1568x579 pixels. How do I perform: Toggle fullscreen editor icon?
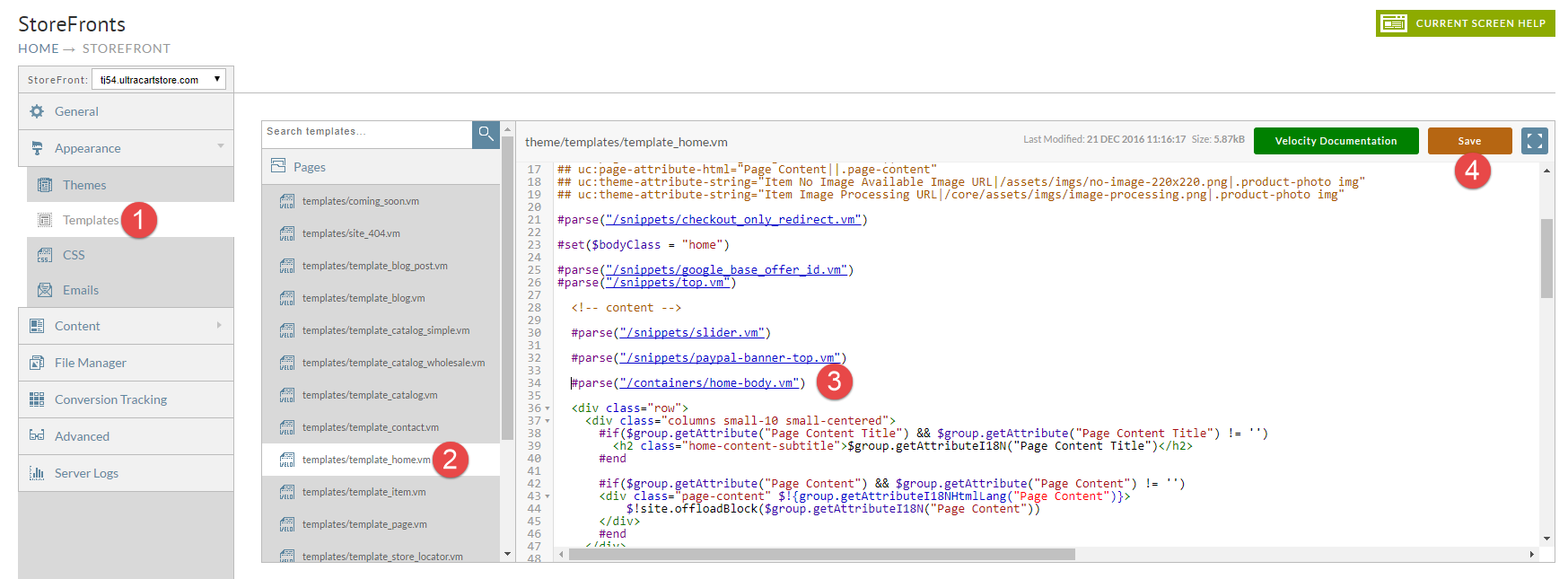coord(1535,141)
